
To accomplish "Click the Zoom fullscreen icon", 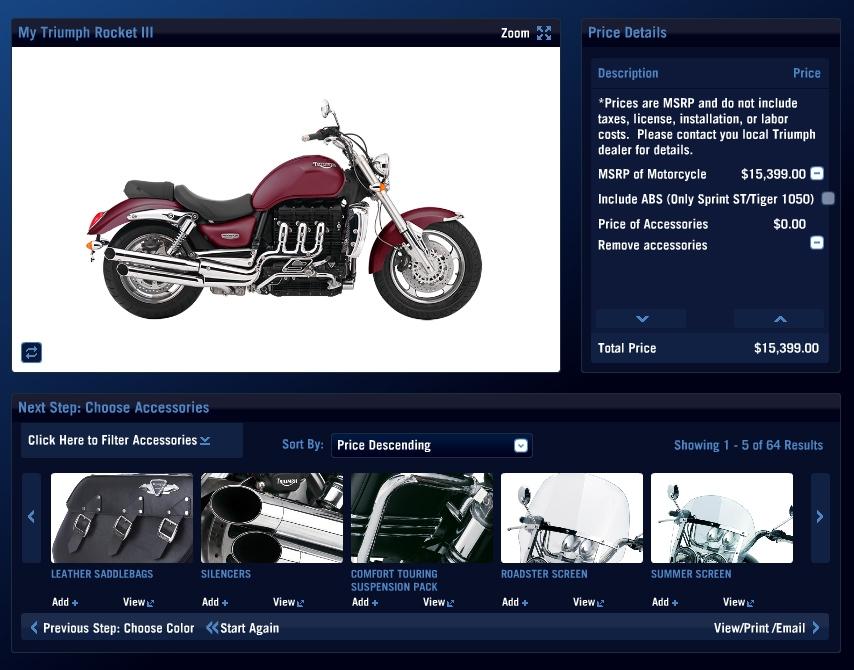I will click(544, 33).
